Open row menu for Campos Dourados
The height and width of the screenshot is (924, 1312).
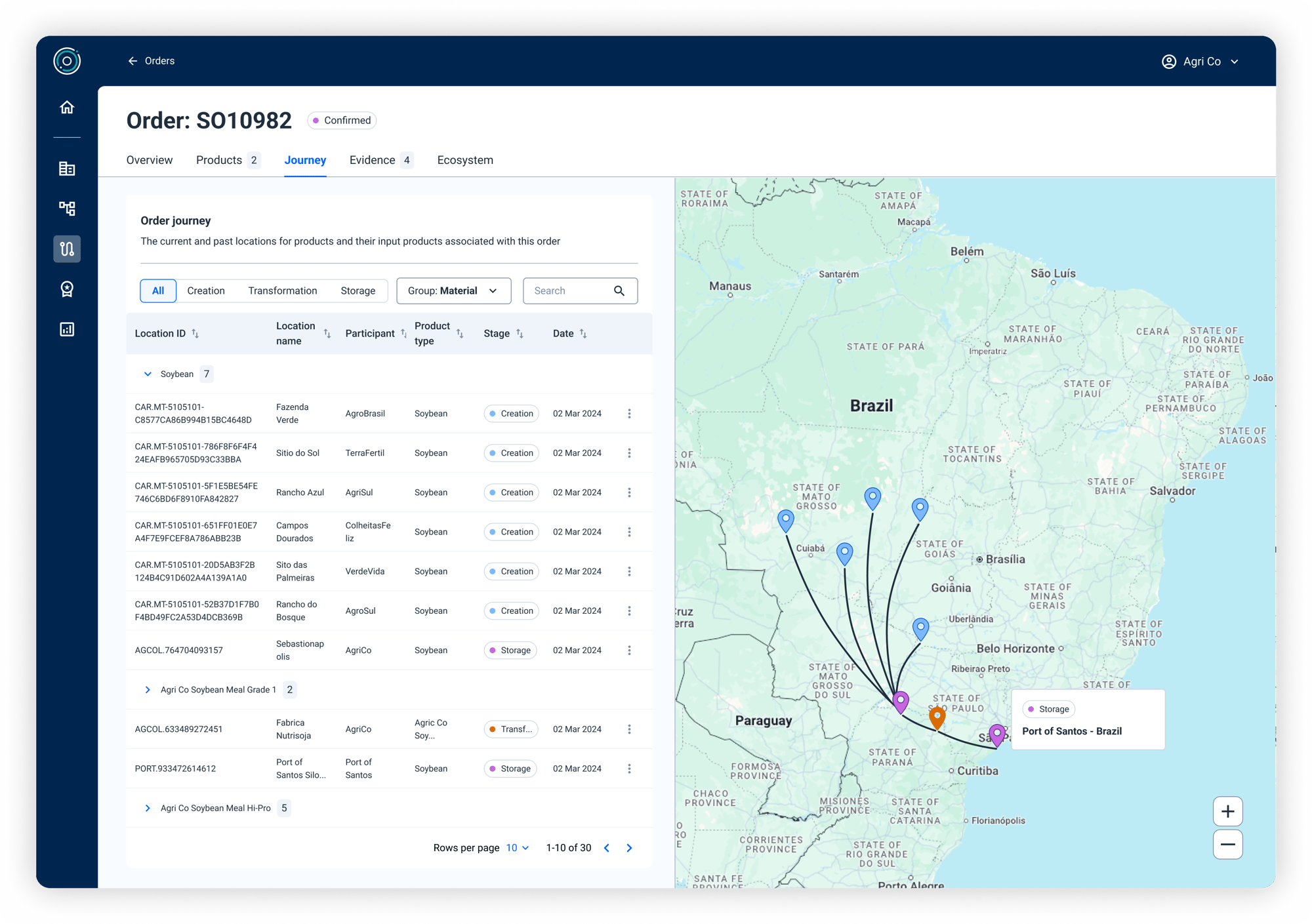629,532
